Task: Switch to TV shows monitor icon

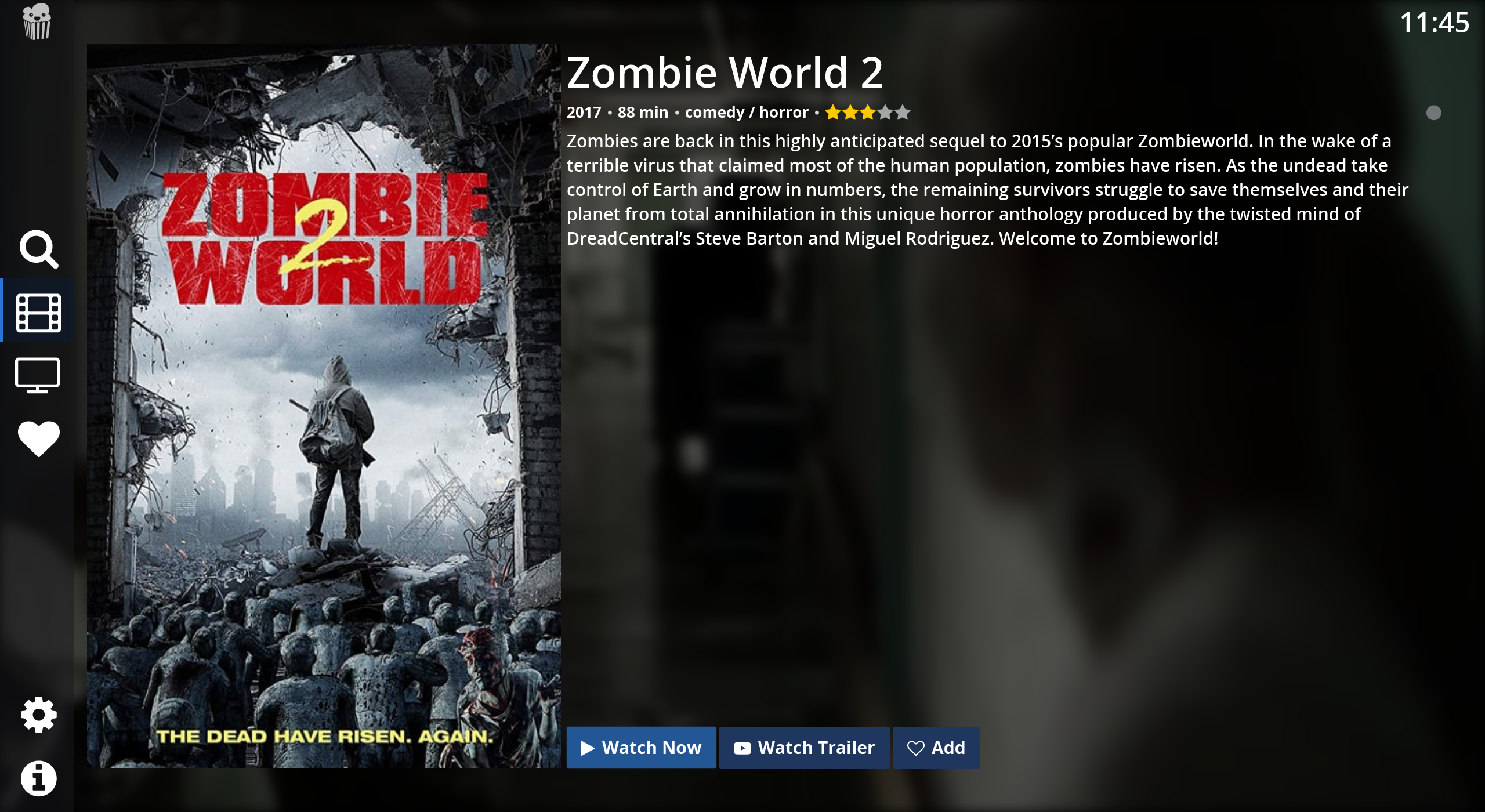Action: pos(37,375)
